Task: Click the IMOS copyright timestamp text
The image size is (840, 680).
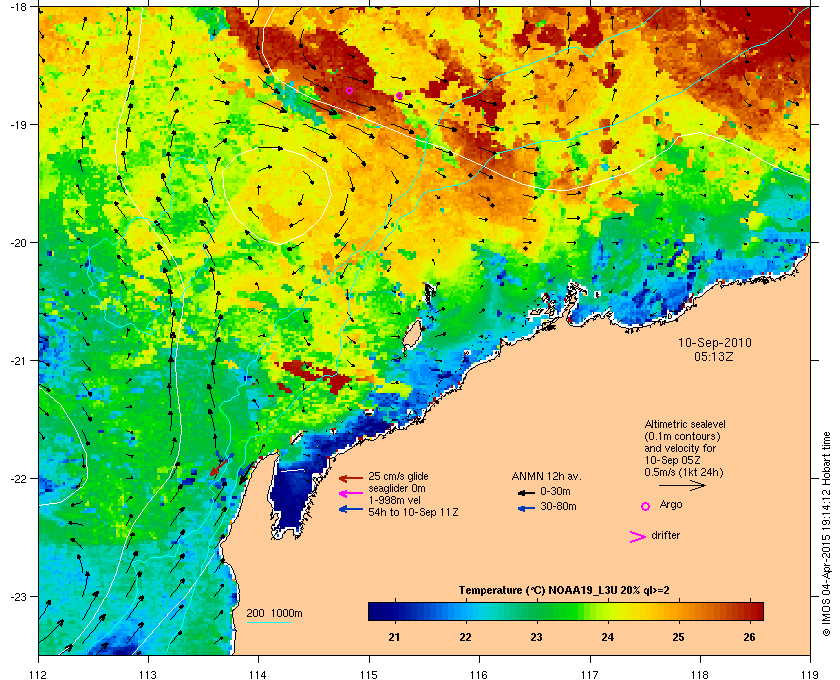Action: (x=826, y=535)
